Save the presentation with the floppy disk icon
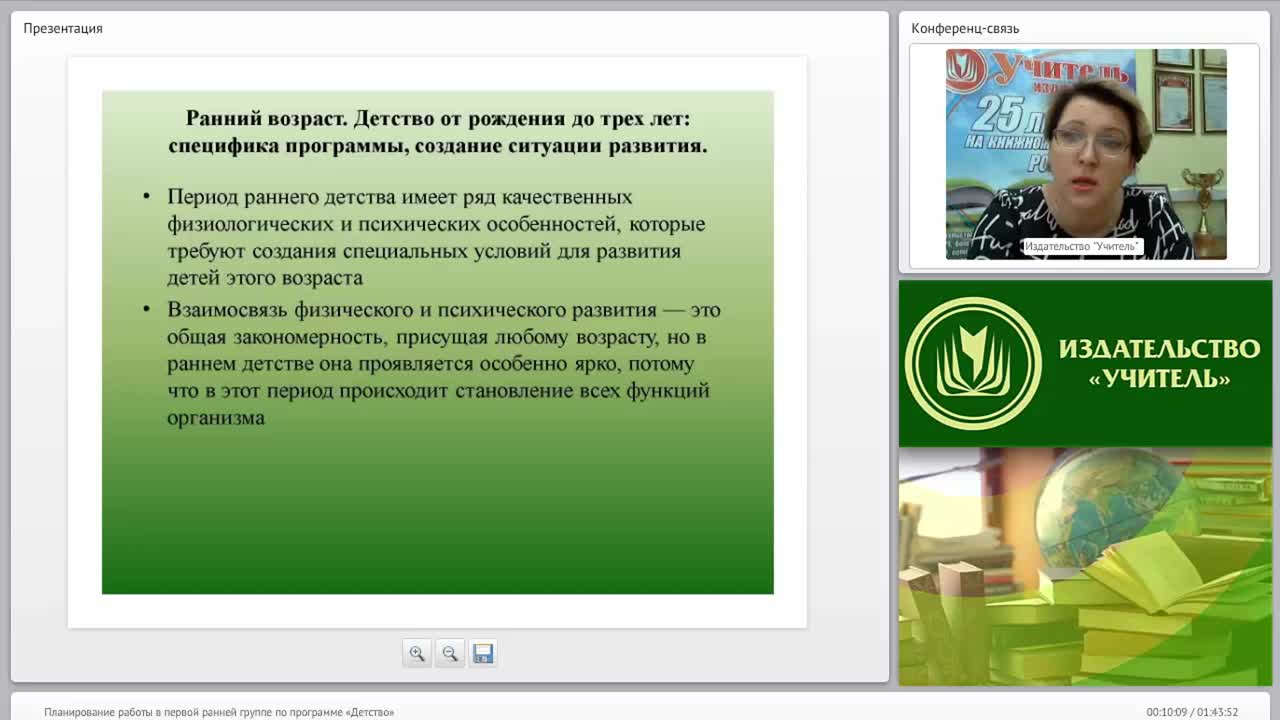The image size is (1280, 720). pos(483,654)
